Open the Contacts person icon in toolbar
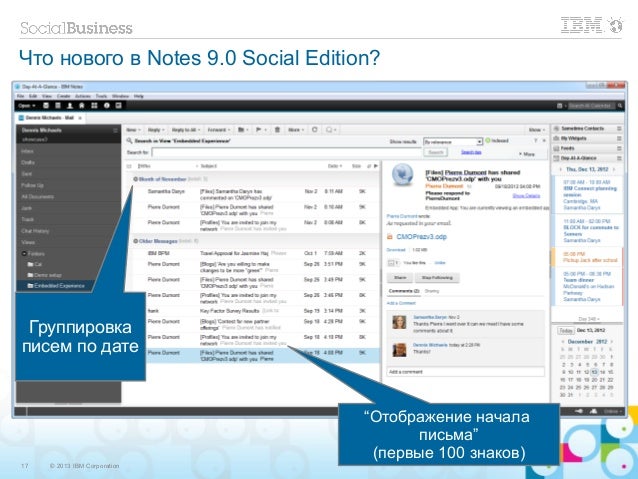Viewport: 638px width, 479px height. click(70, 106)
